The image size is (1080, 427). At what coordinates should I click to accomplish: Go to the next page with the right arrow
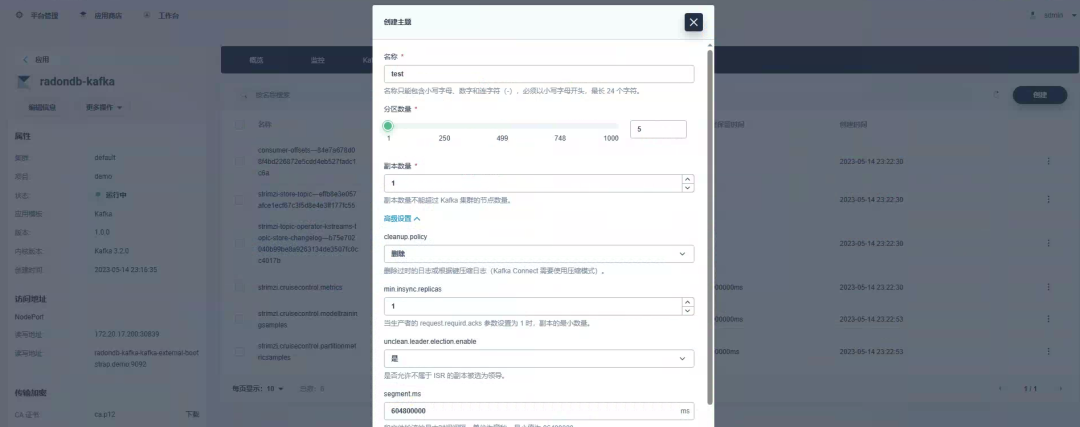(1061, 389)
